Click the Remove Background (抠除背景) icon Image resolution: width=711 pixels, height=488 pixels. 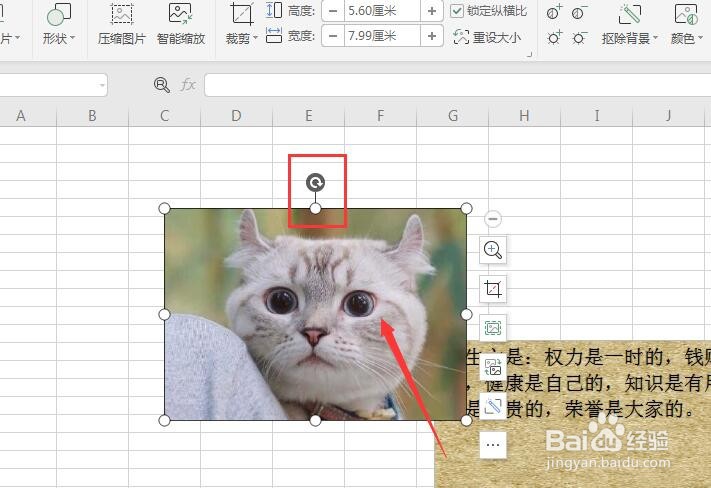point(629,14)
